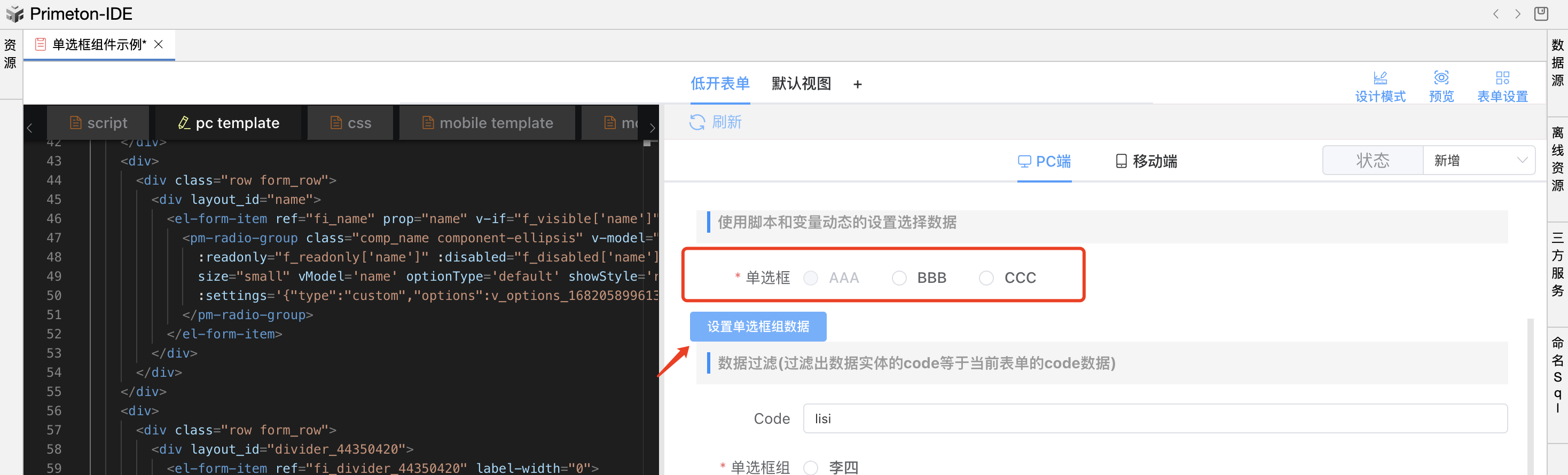The width and height of the screenshot is (1568, 475).
Task: Open the 数据源 right sidebar panel
Action: (x=1558, y=62)
